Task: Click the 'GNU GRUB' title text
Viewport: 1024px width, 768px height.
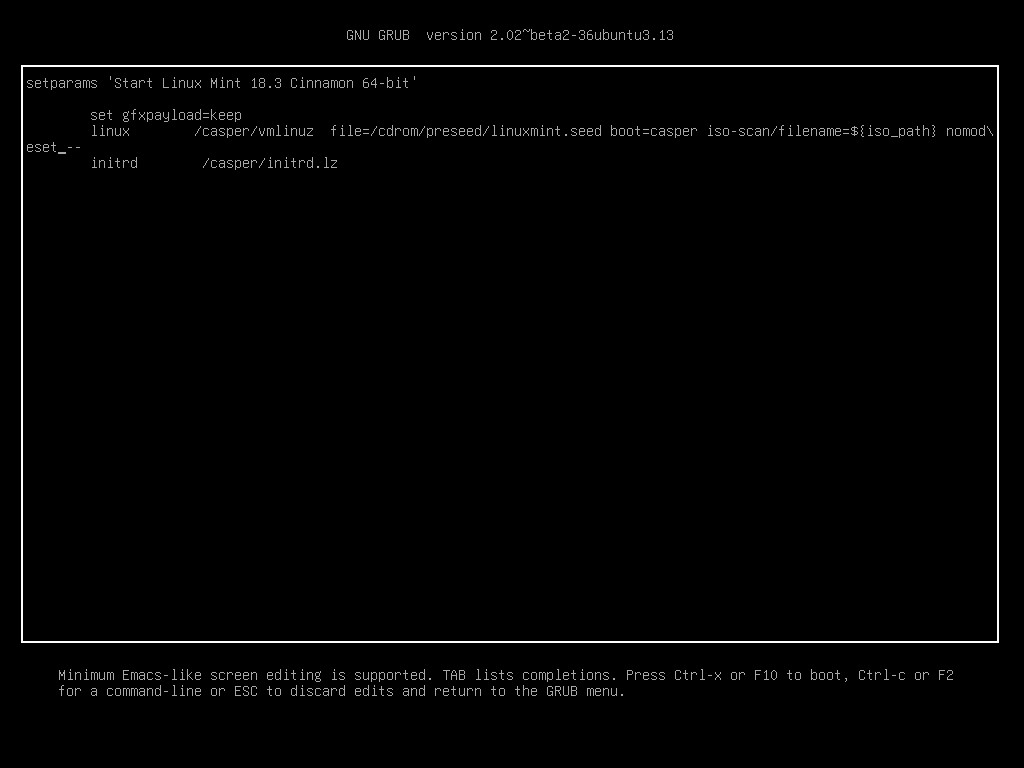Action: pyautogui.click(x=378, y=35)
